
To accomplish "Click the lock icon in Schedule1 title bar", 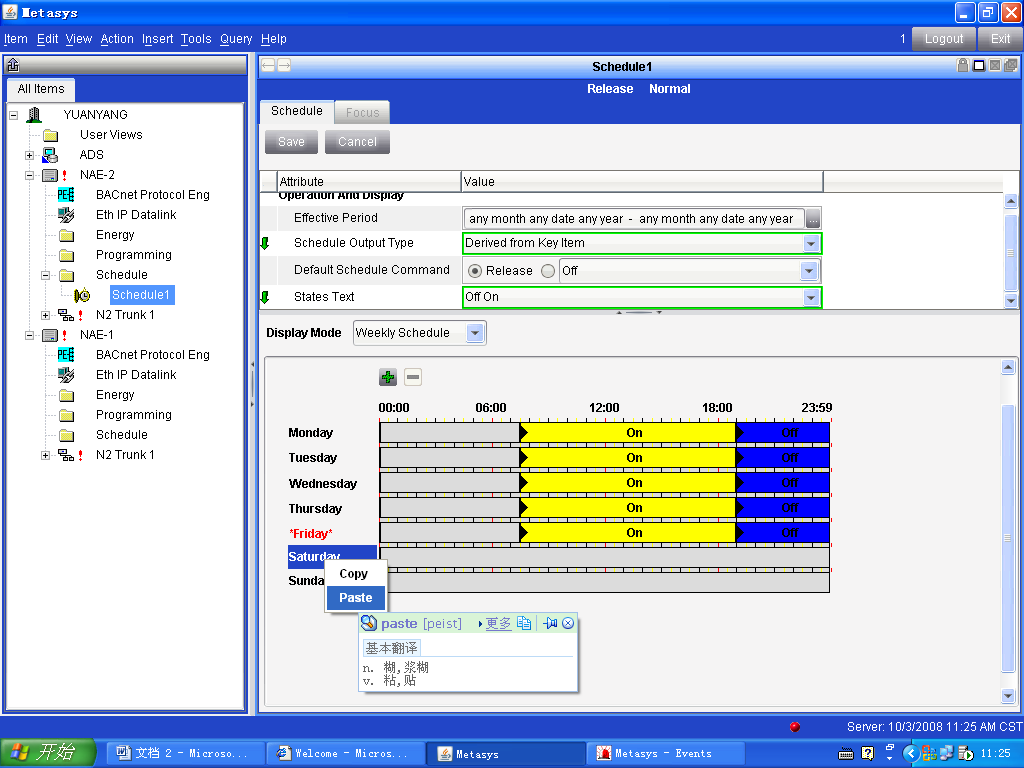I will [962, 66].
